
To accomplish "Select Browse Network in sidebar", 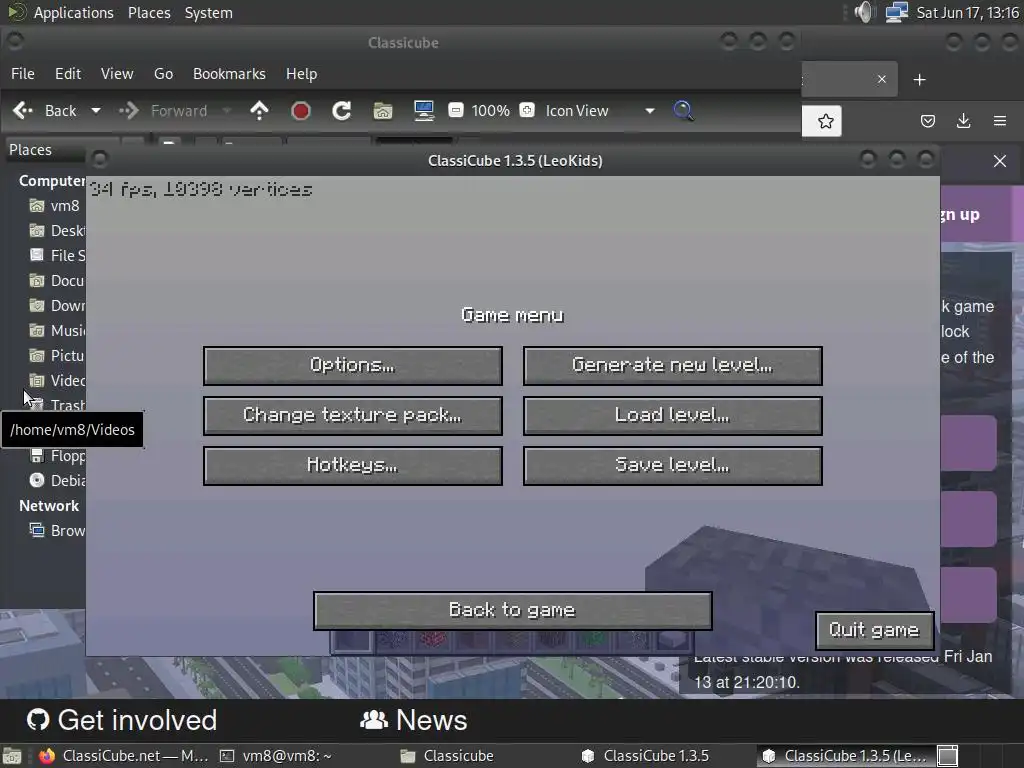I will 57,531.
